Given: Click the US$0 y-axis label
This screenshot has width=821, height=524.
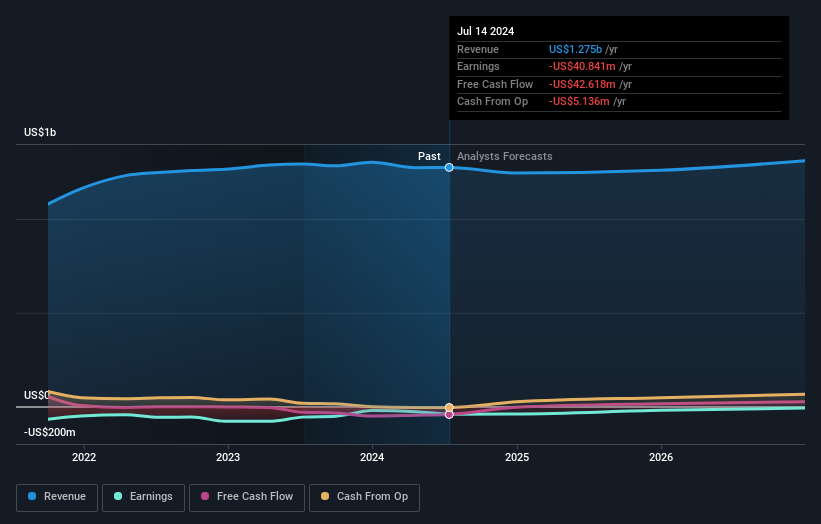Looking at the screenshot, I should [37, 395].
